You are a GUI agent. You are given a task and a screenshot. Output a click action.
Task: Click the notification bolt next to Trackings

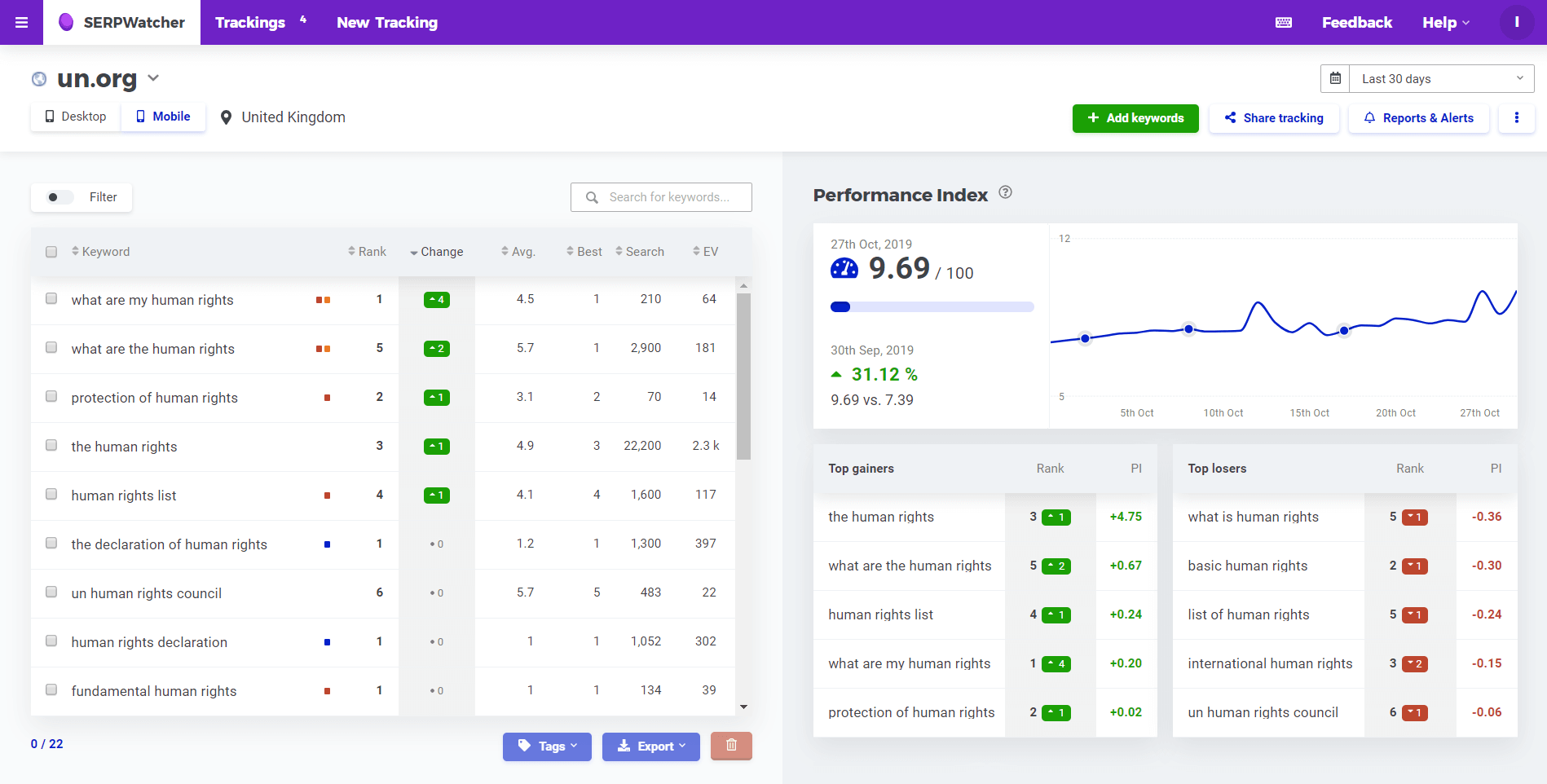click(303, 19)
